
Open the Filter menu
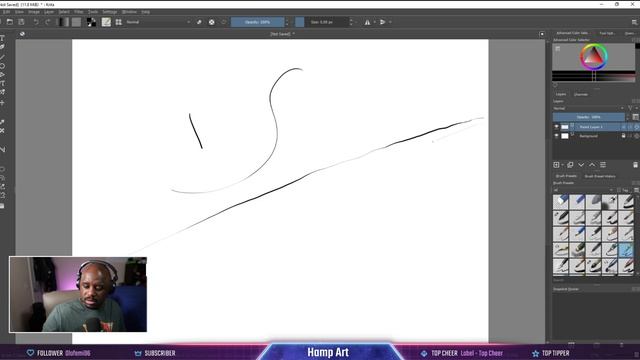(x=78, y=12)
